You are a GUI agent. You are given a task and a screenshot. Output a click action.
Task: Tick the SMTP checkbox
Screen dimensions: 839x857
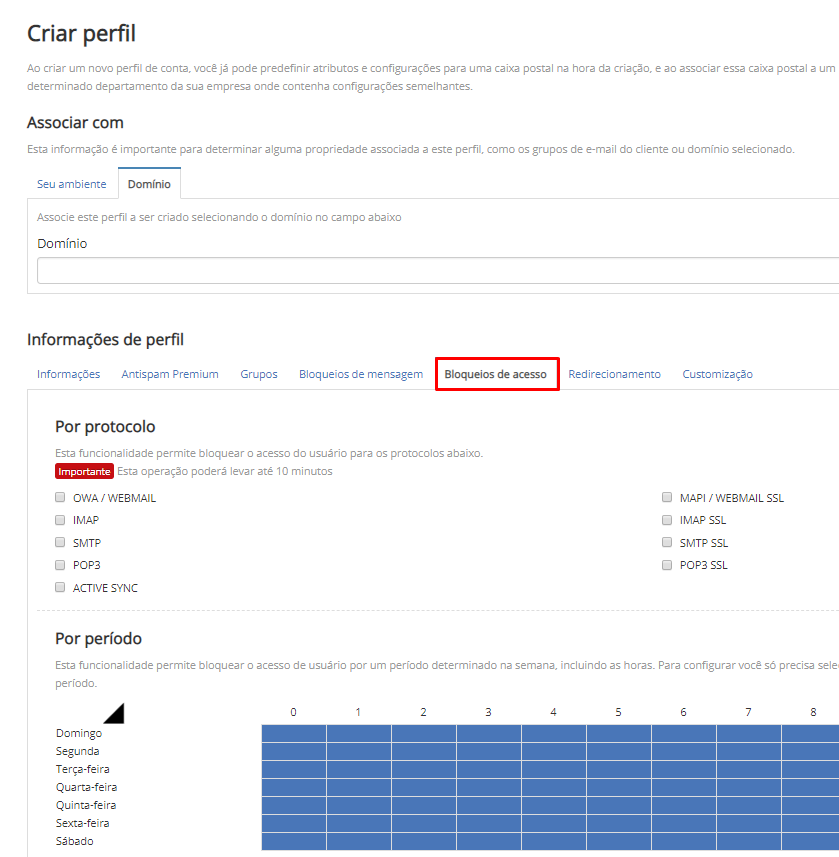60,542
